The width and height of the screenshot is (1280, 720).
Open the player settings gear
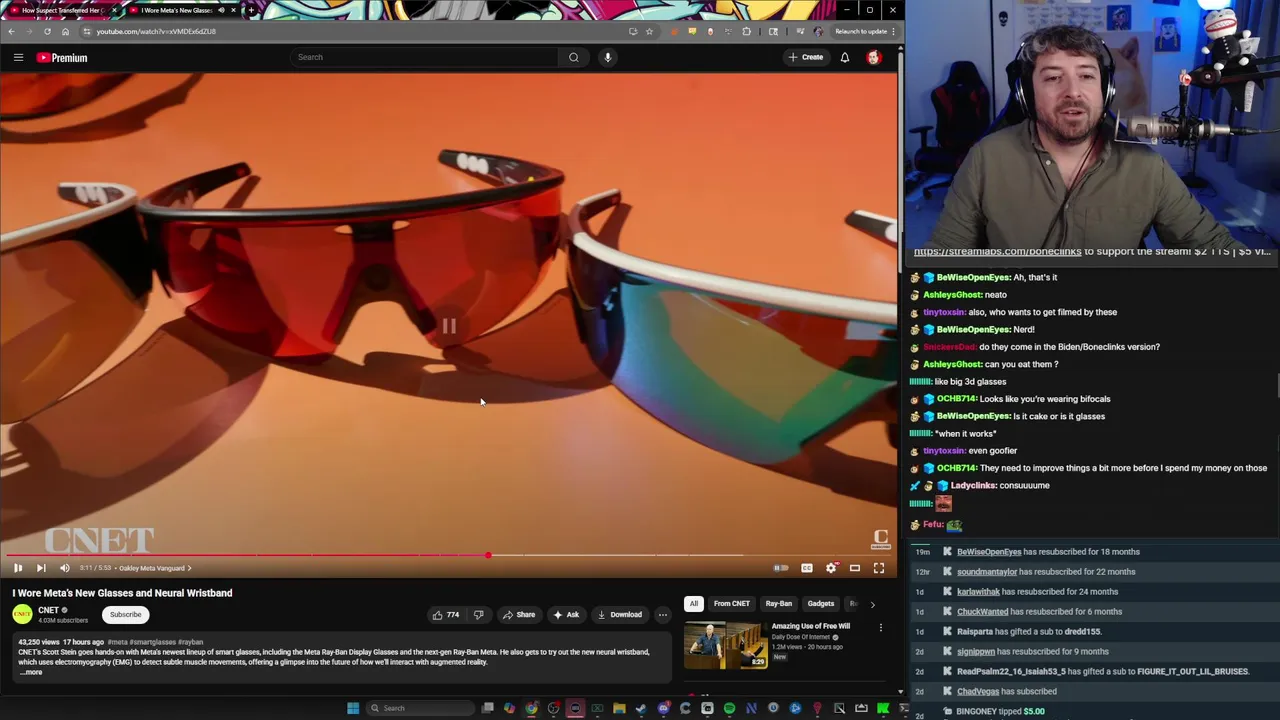[x=831, y=568]
